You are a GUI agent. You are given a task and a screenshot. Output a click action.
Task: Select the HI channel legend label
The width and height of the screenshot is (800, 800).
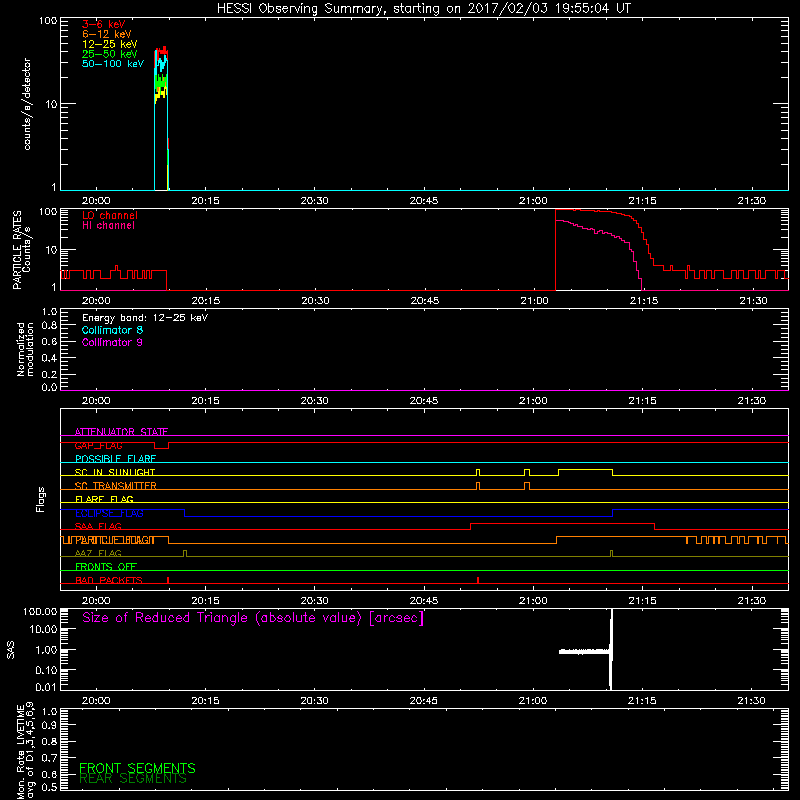pos(108,226)
